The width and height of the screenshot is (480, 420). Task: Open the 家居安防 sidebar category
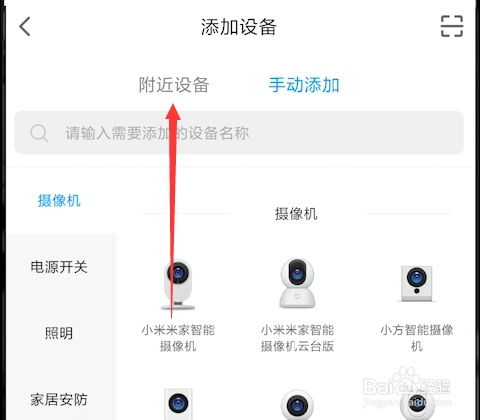coord(59,399)
